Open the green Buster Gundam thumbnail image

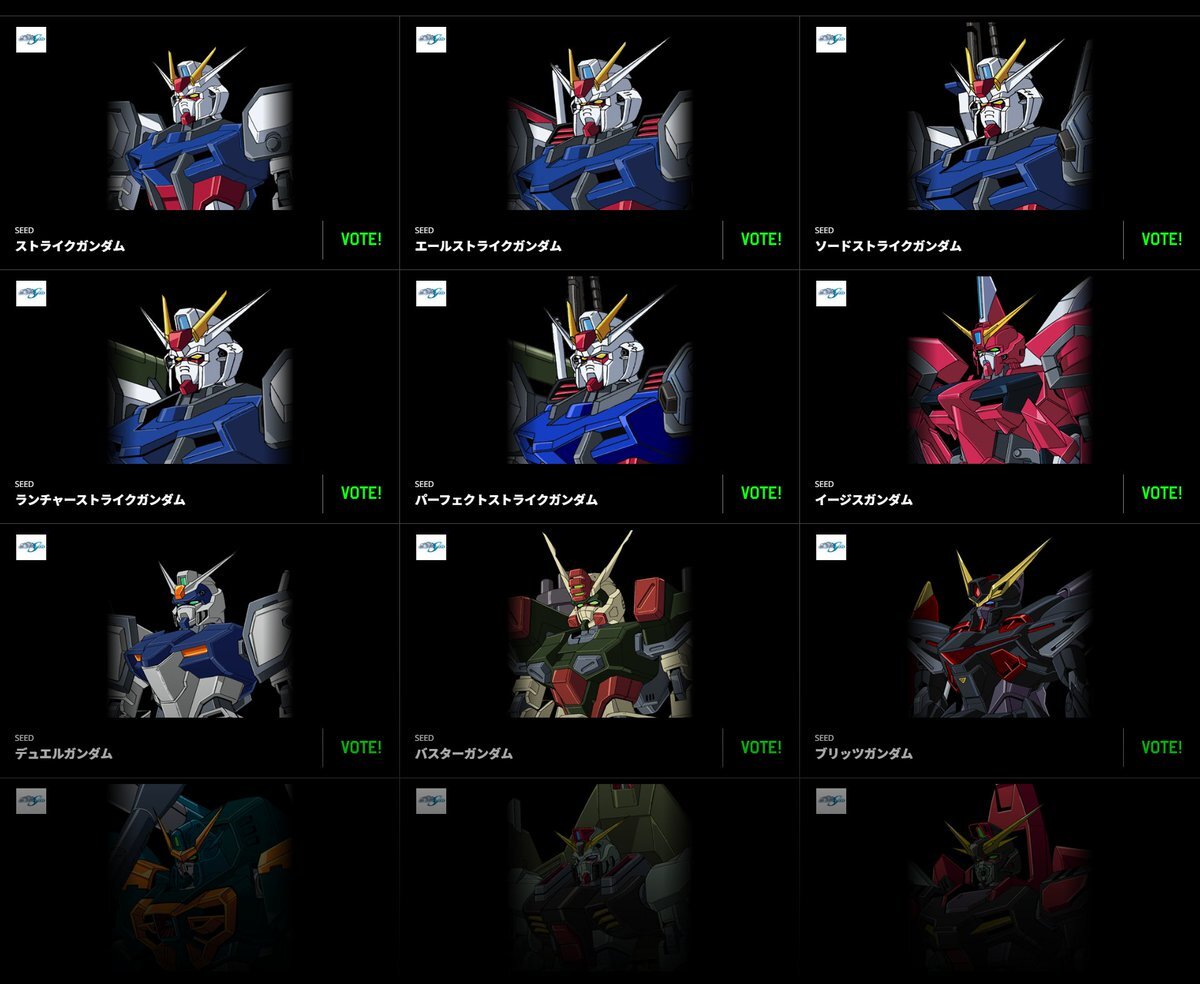(600, 624)
